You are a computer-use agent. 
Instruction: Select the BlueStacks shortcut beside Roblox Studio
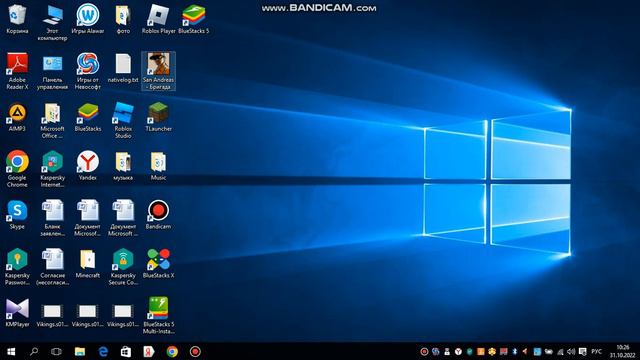(88, 118)
